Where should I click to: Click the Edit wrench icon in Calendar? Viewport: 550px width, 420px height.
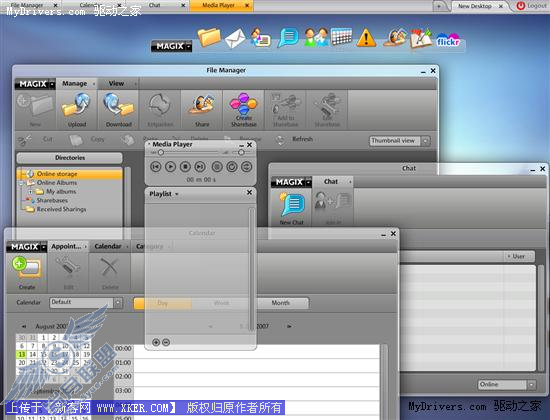click(68, 268)
